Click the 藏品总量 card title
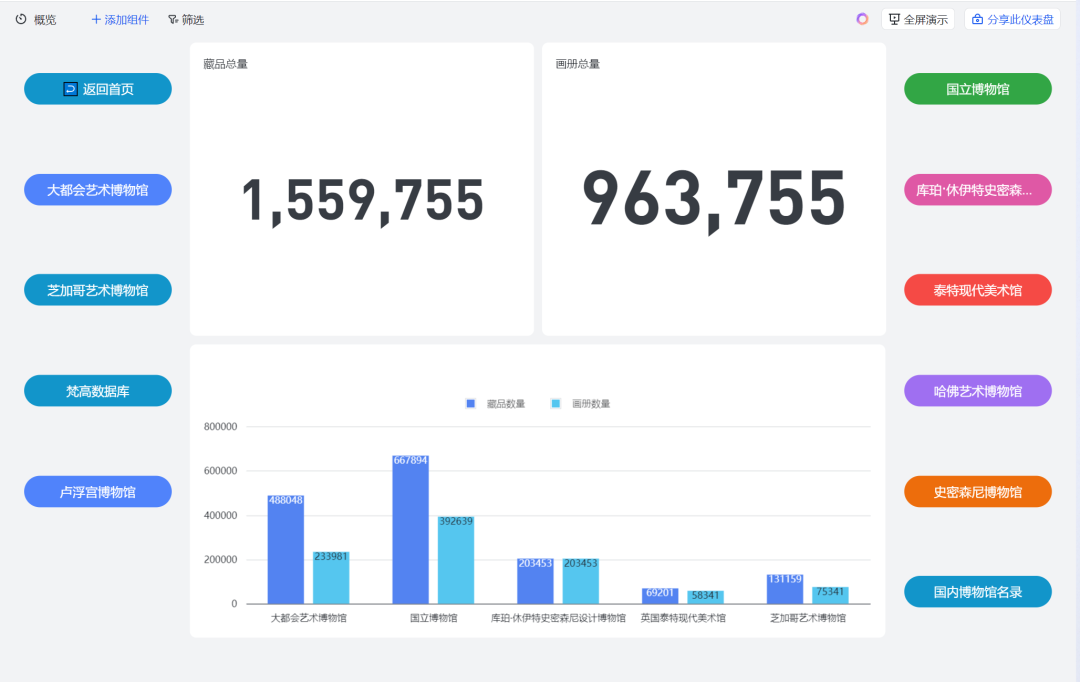This screenshot has height=682, width=1080. [x=225, y=64]
